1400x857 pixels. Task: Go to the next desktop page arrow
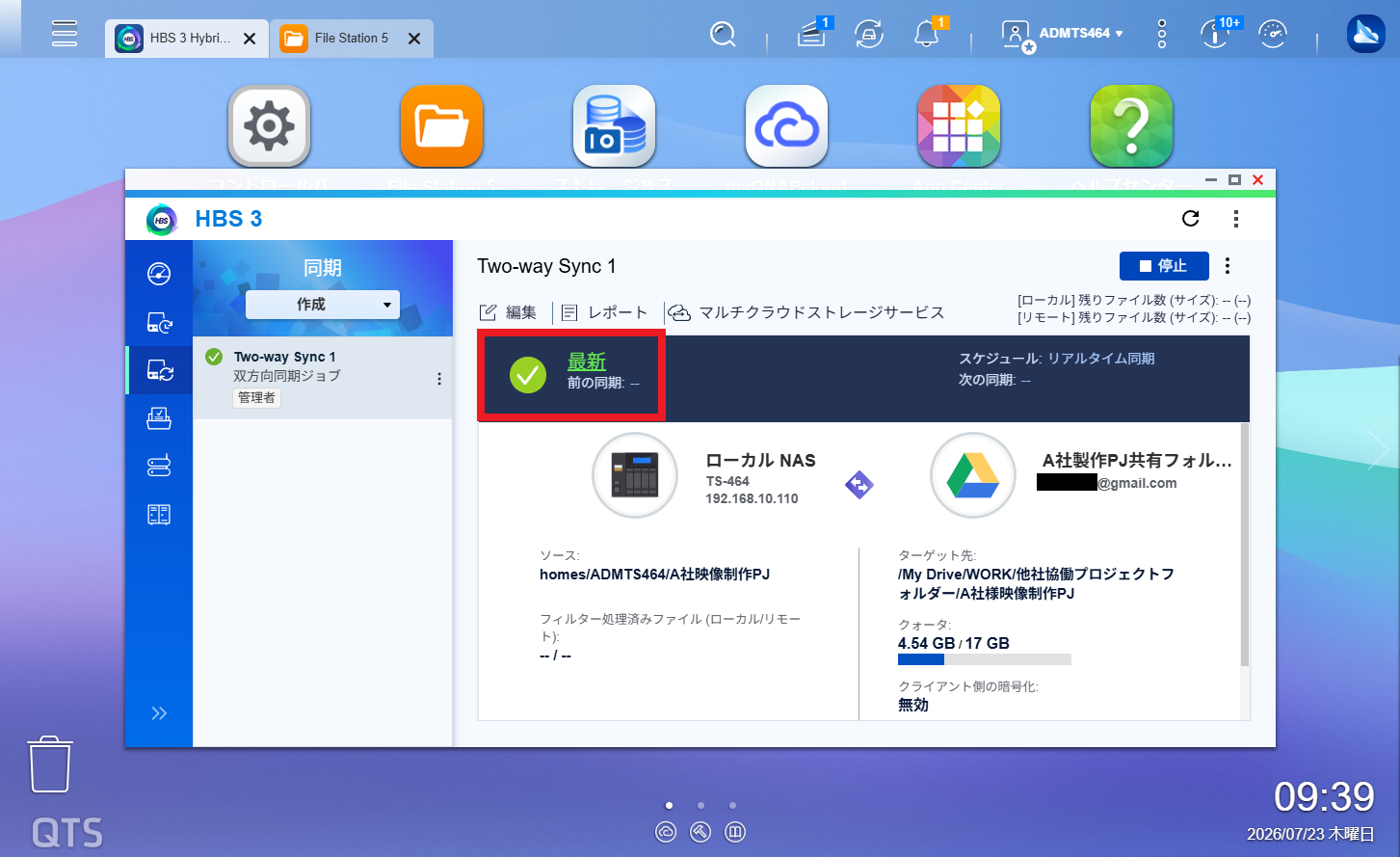point(1379,450)
